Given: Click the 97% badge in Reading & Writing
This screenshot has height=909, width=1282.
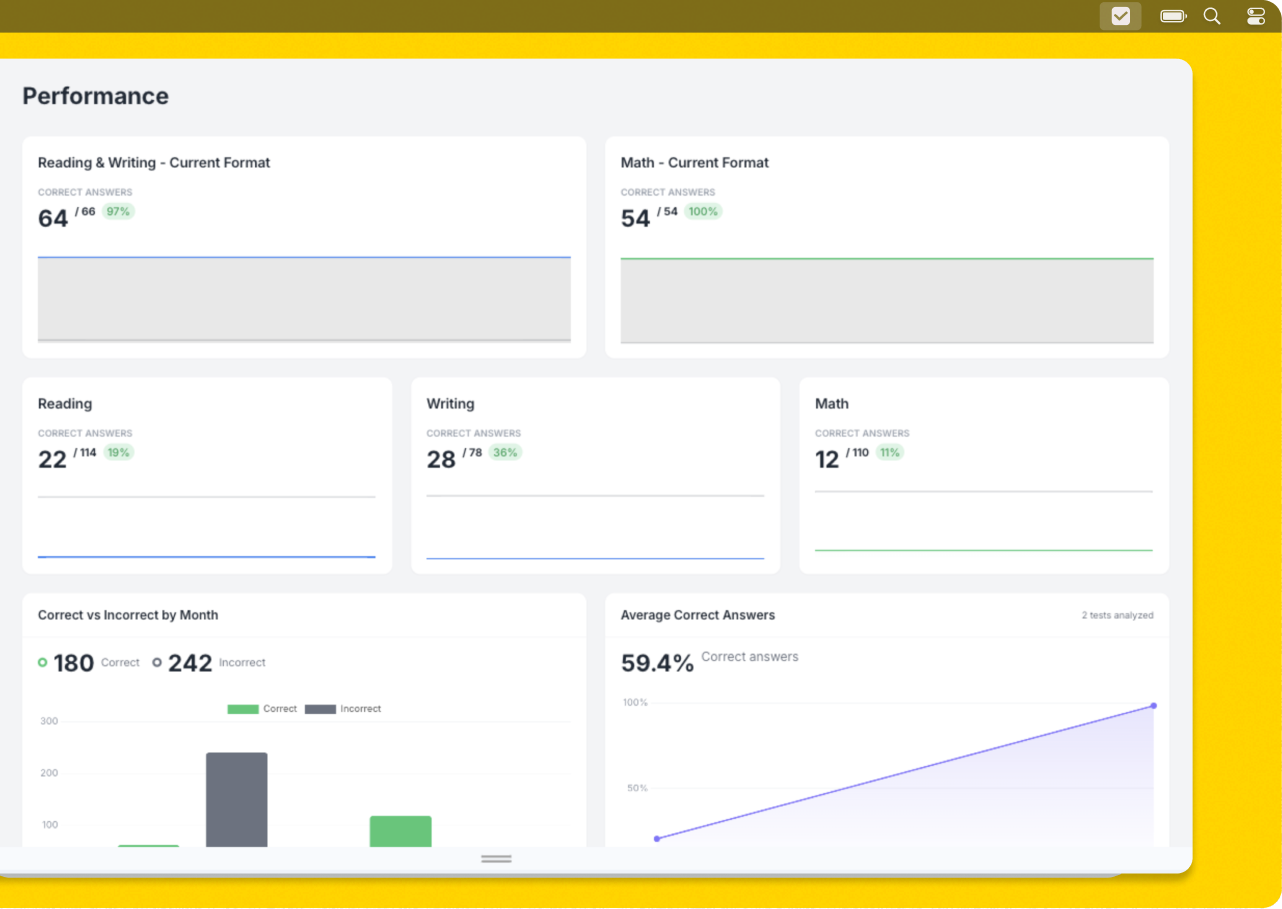Looking at the screenshot, I should (x=118, y=212).
